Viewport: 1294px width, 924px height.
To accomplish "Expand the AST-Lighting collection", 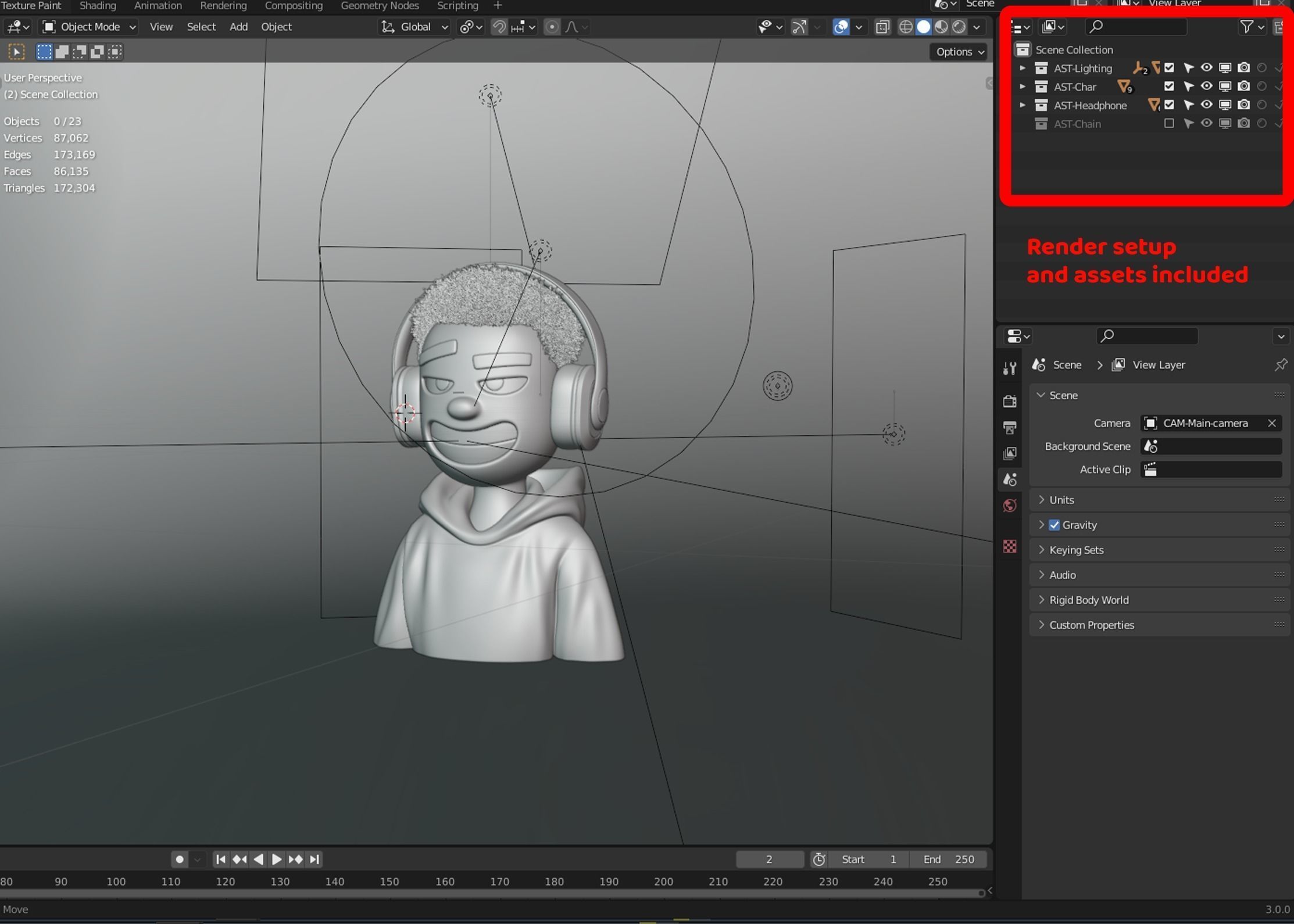I will point(1023,68).
